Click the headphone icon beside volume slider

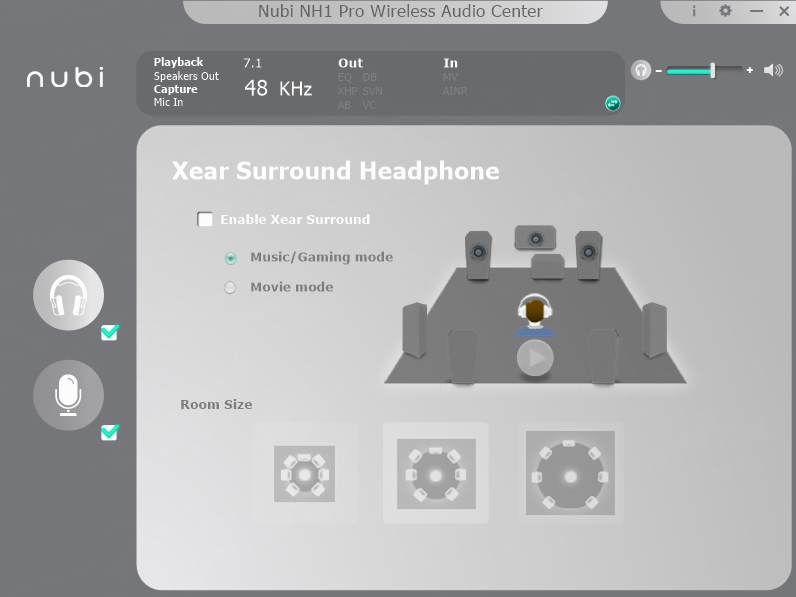pos(641,70)
